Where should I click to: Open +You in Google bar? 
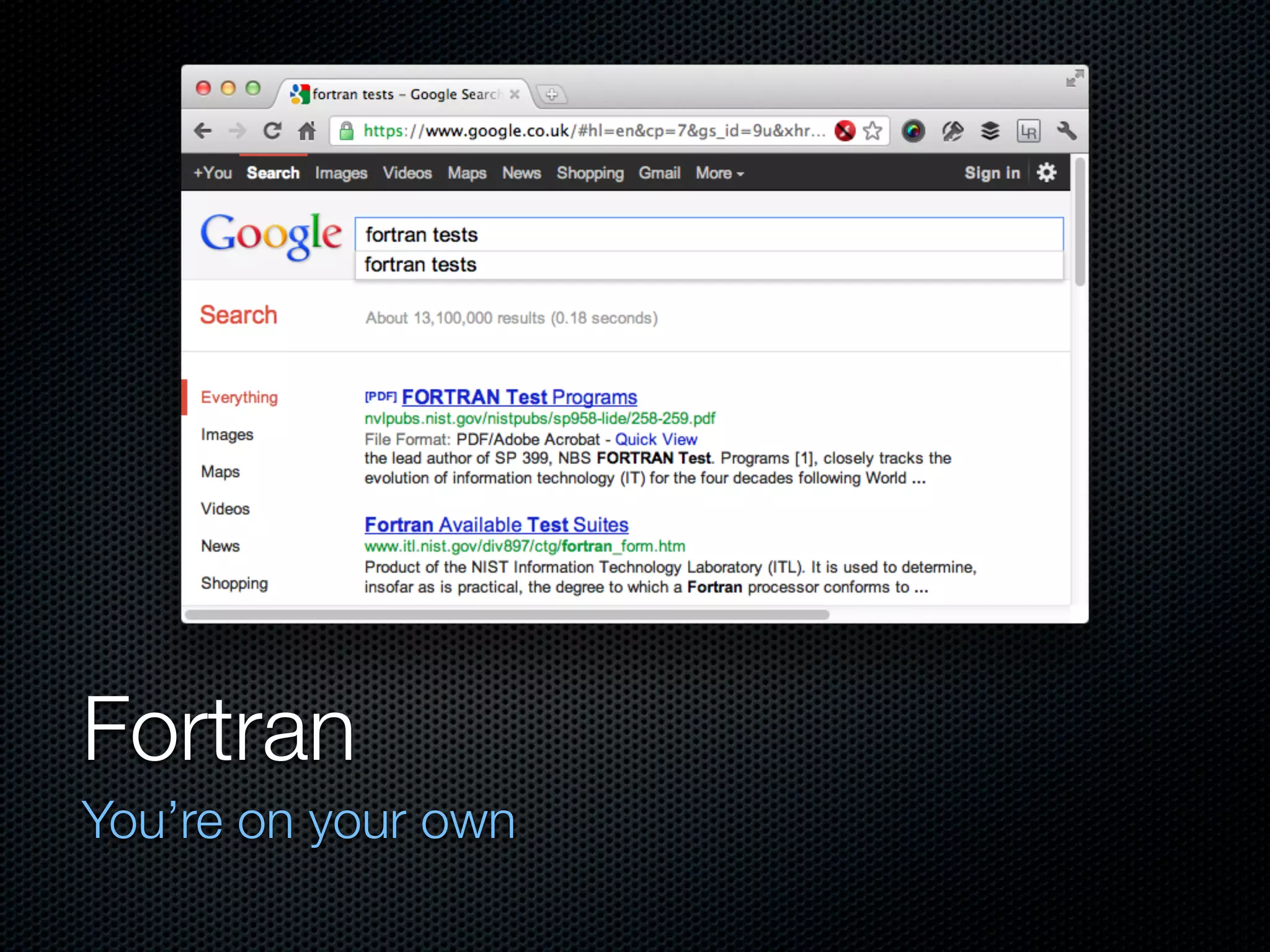coord(213,173)
